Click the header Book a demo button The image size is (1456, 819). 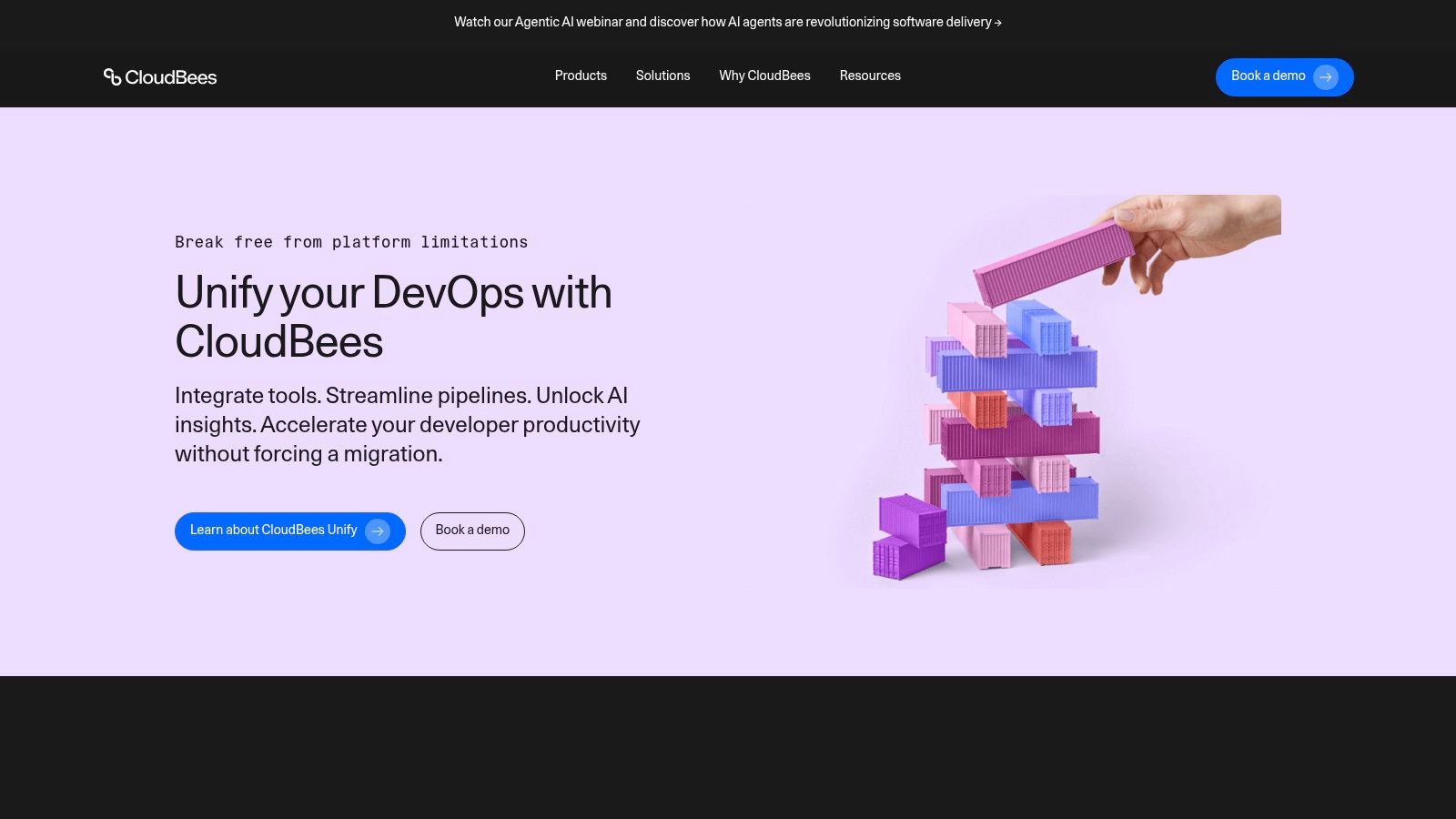pyautogui.click(x=1284, y=77)
